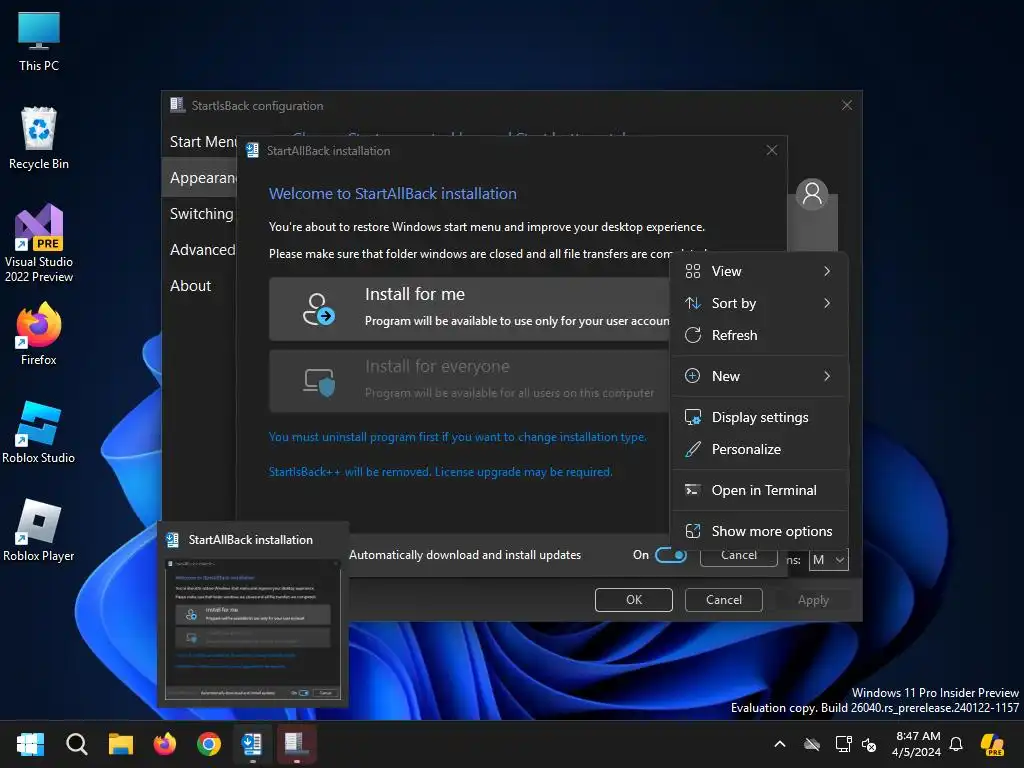Click the StartAllBack installation taskbar preview thumbnail
Image resolution: width=1024 pixels, height=768 pixels.
pos(253,630)
